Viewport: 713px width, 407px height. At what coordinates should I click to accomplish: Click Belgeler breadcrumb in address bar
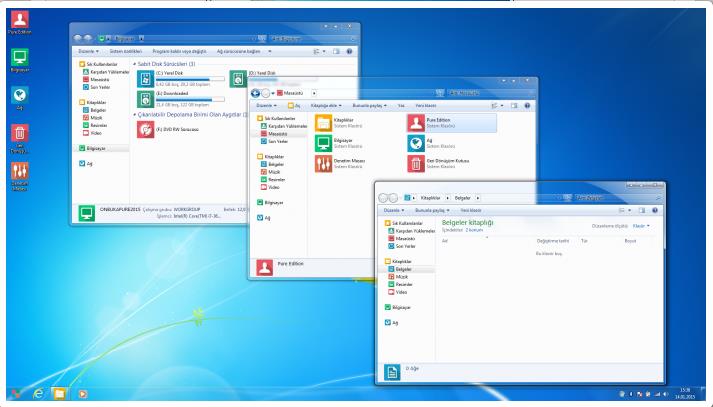[462, 198]
